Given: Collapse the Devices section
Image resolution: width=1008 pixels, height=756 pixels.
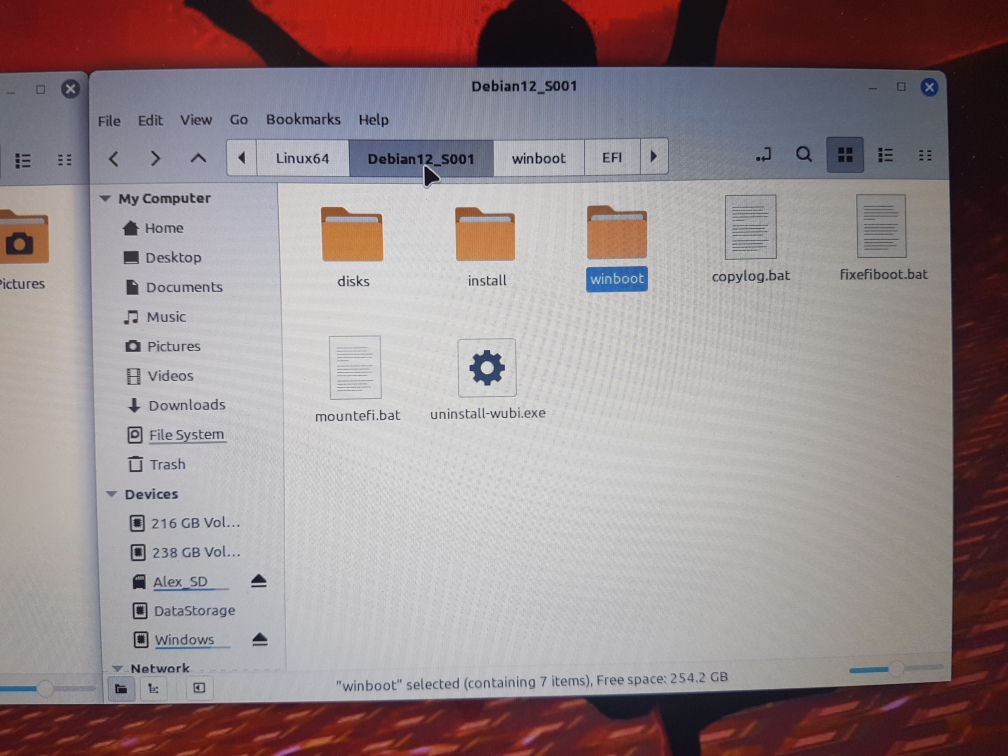Looking at the screenshot, I should (110, 494).
